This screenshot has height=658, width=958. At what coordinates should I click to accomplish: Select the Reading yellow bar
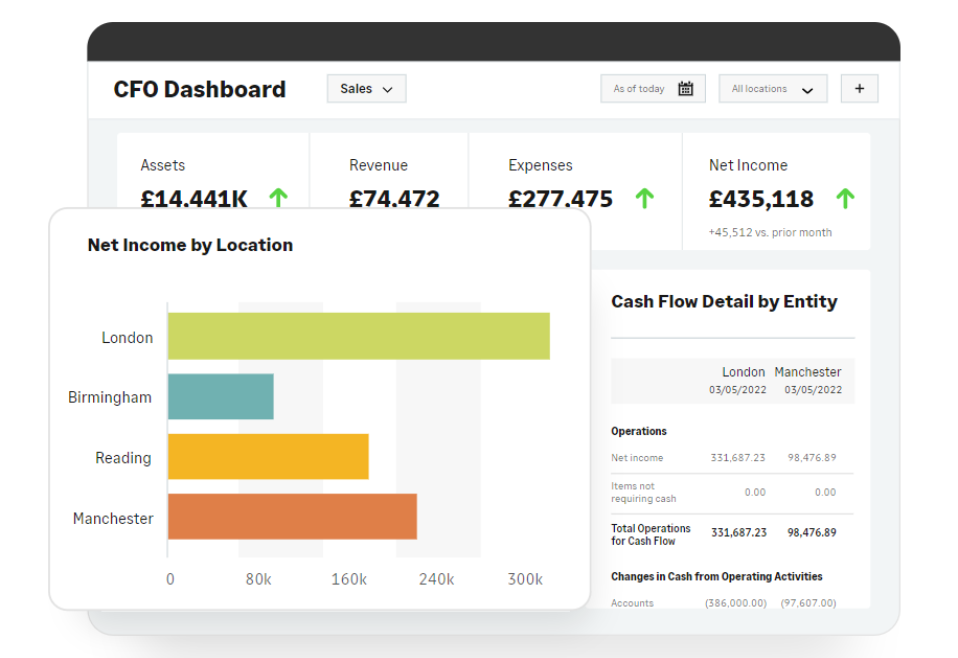(x=268, y=457)
